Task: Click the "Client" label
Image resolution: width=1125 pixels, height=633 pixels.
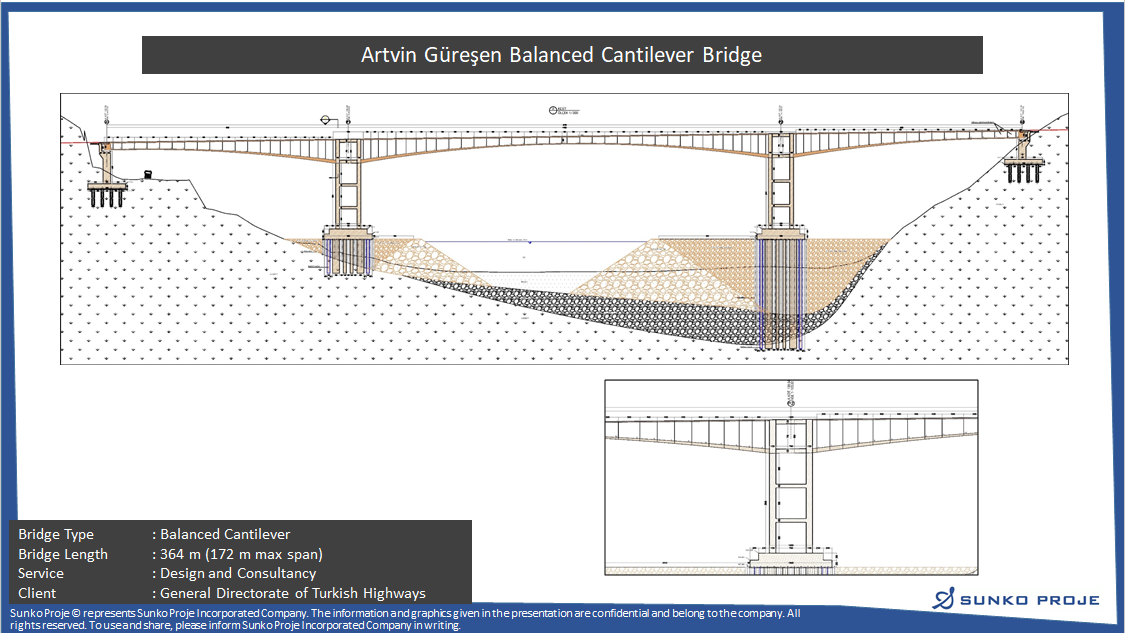Action: pyautogui.click(x=37, y=593)
